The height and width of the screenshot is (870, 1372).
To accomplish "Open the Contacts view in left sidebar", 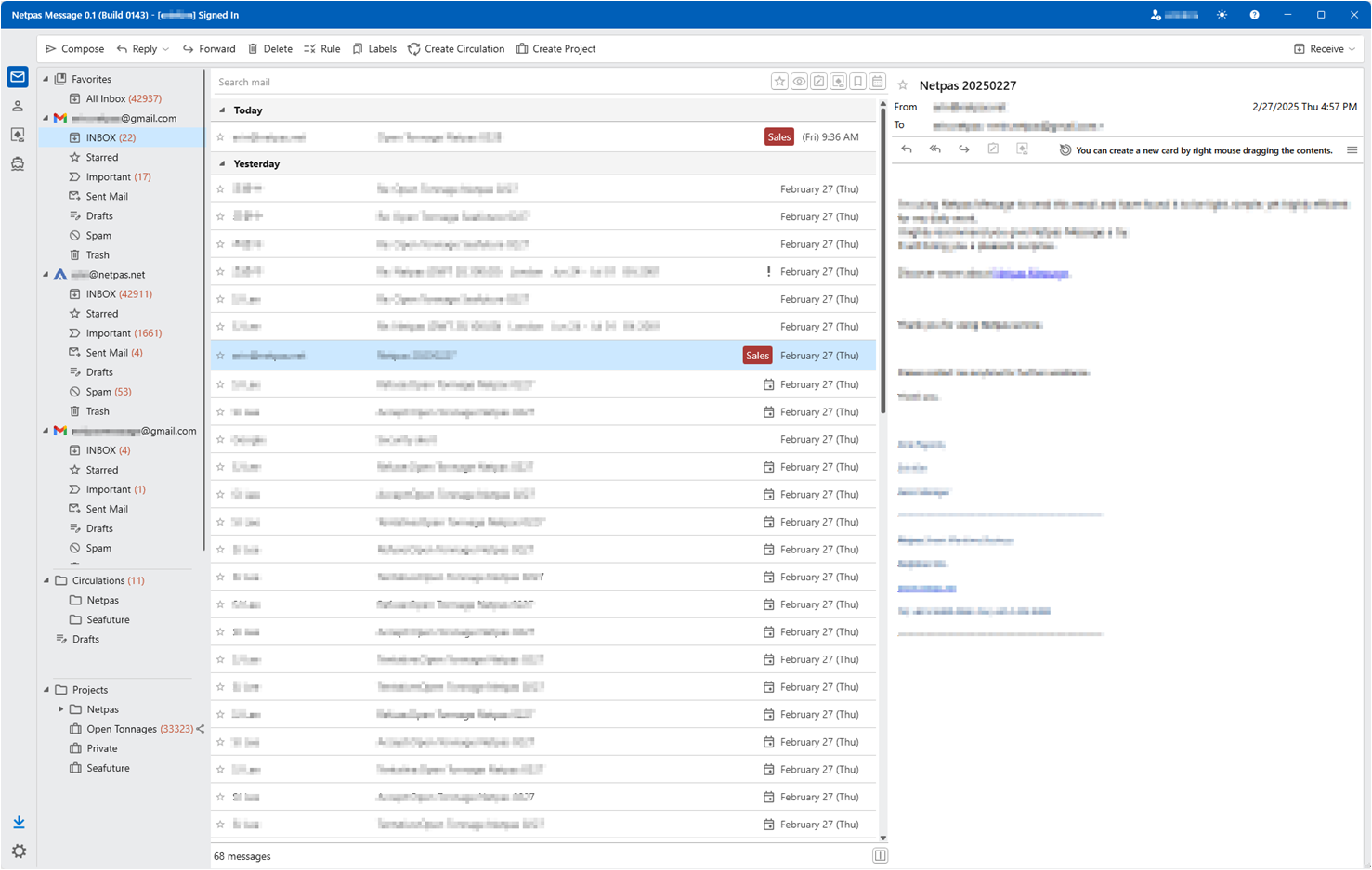I will click(18, 107).
